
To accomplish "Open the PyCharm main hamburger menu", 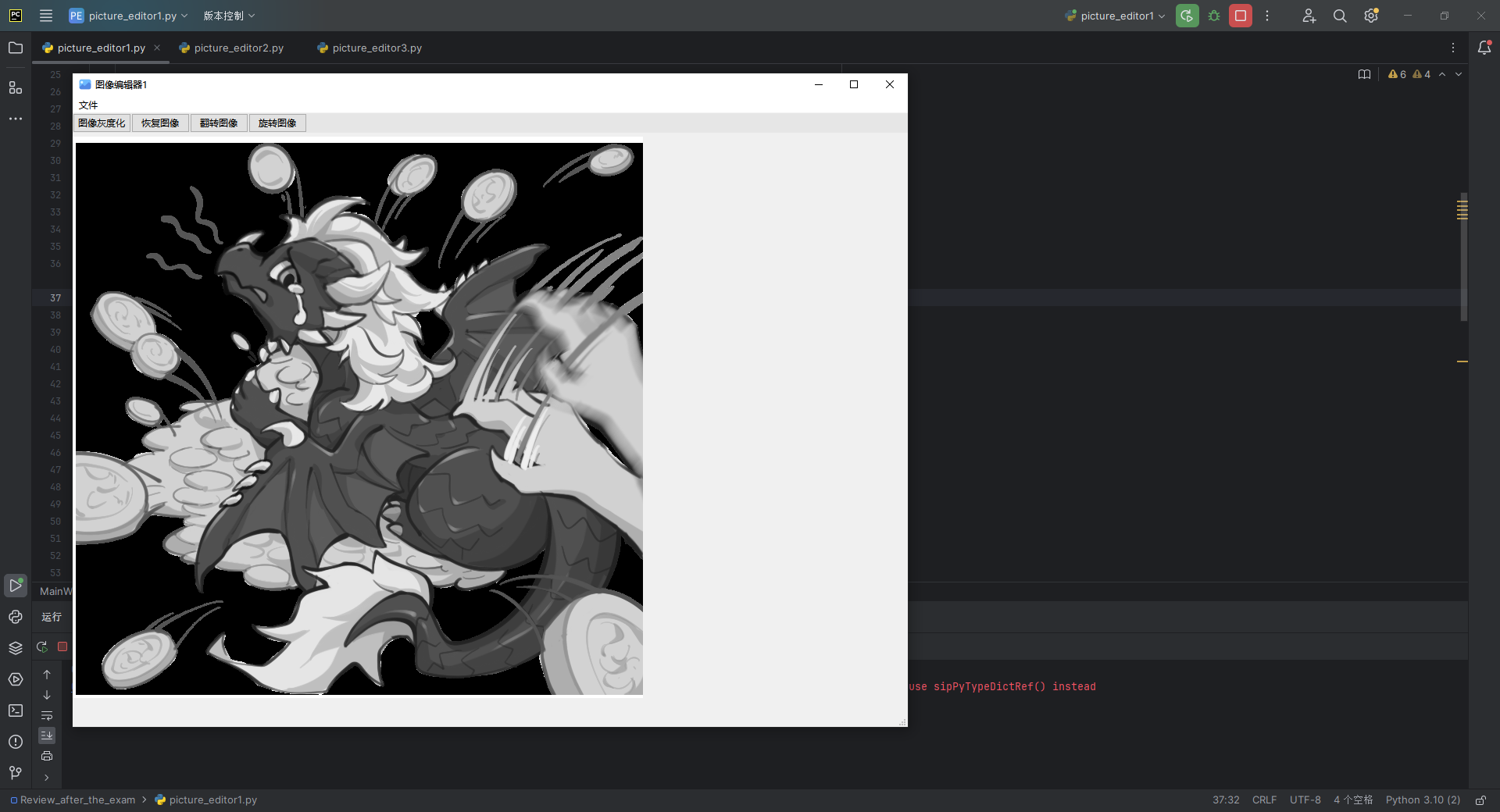I will [46, 16].
